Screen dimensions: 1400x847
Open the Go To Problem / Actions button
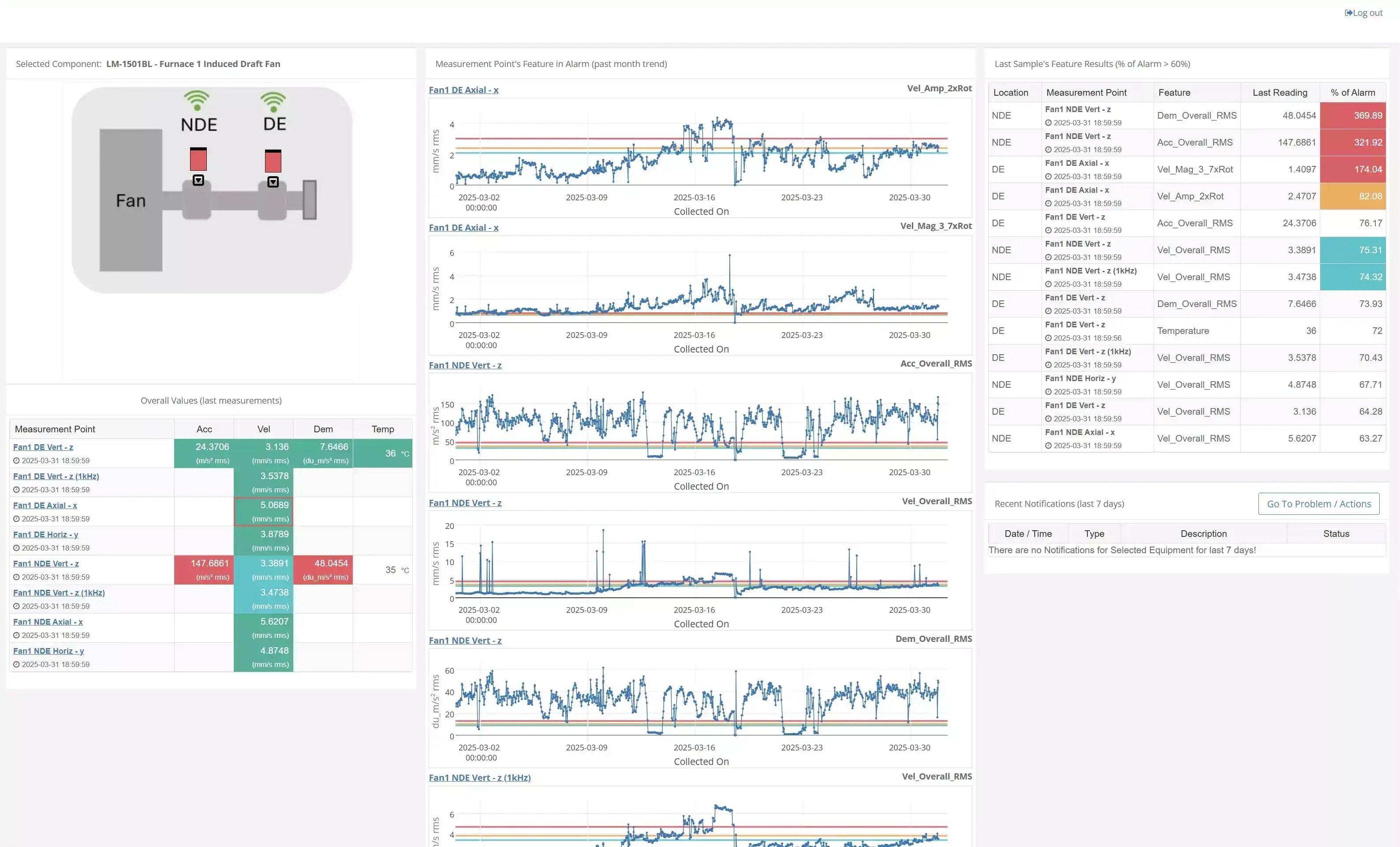tap(1319, 504)
